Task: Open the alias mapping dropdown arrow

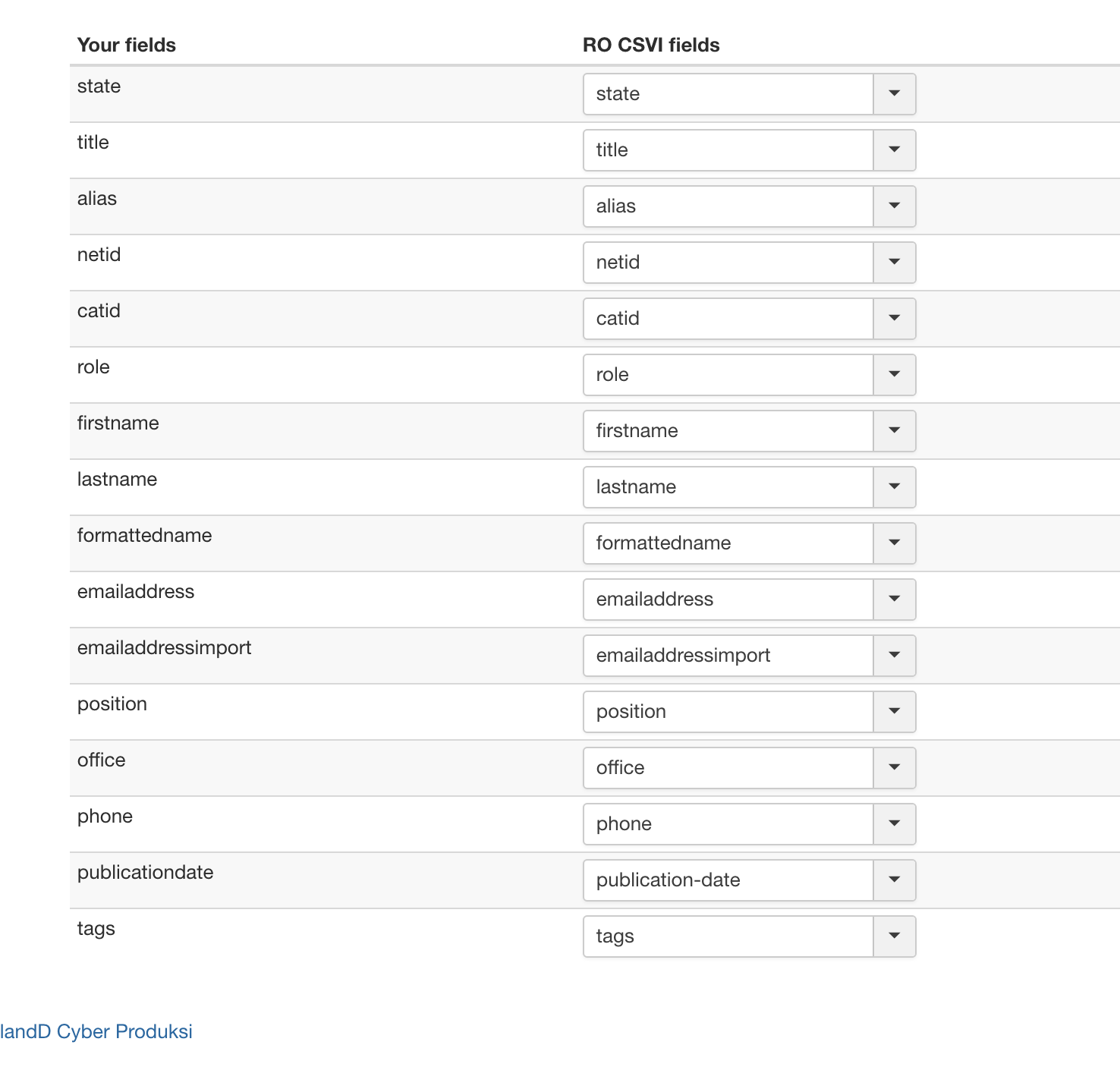Action: pyautogui.click(x=894, y=206)
